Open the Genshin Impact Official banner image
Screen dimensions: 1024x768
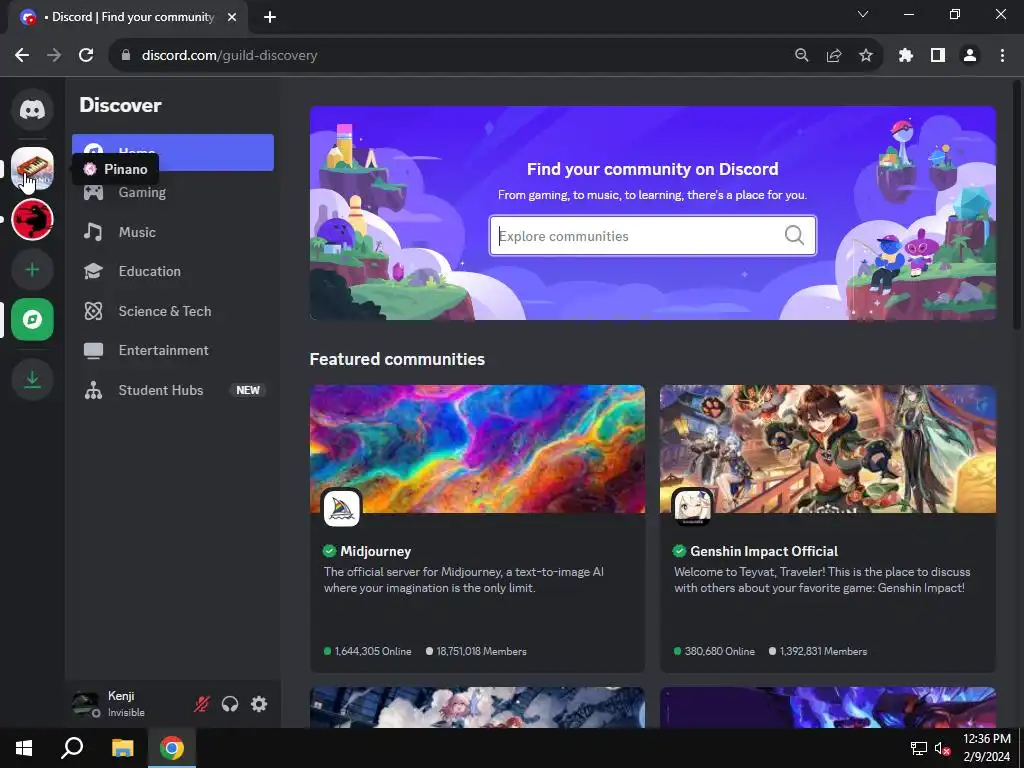pos(828,449)
